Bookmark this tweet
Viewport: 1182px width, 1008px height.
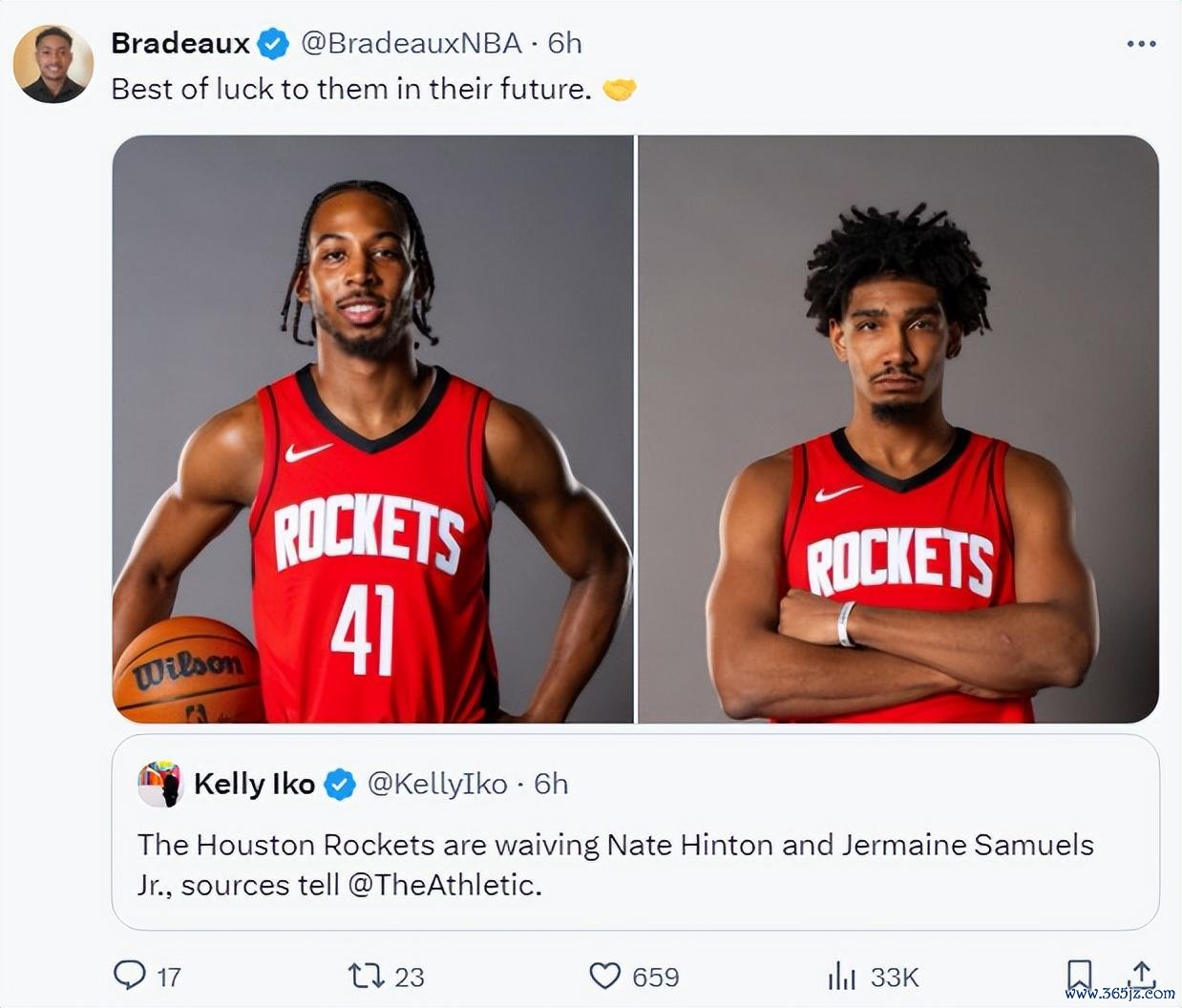click(1079, 976)
